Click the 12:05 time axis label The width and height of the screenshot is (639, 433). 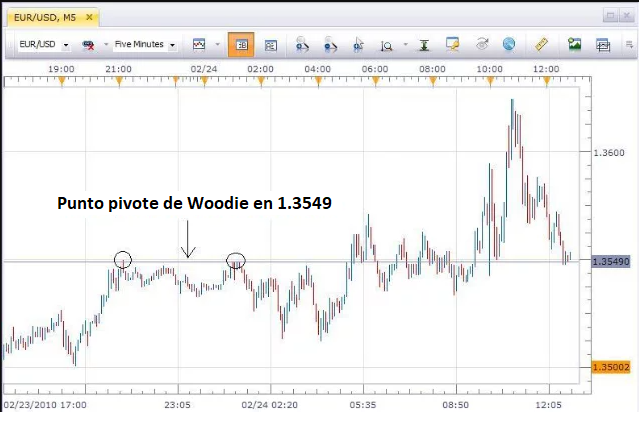click(x=548, y=405)
